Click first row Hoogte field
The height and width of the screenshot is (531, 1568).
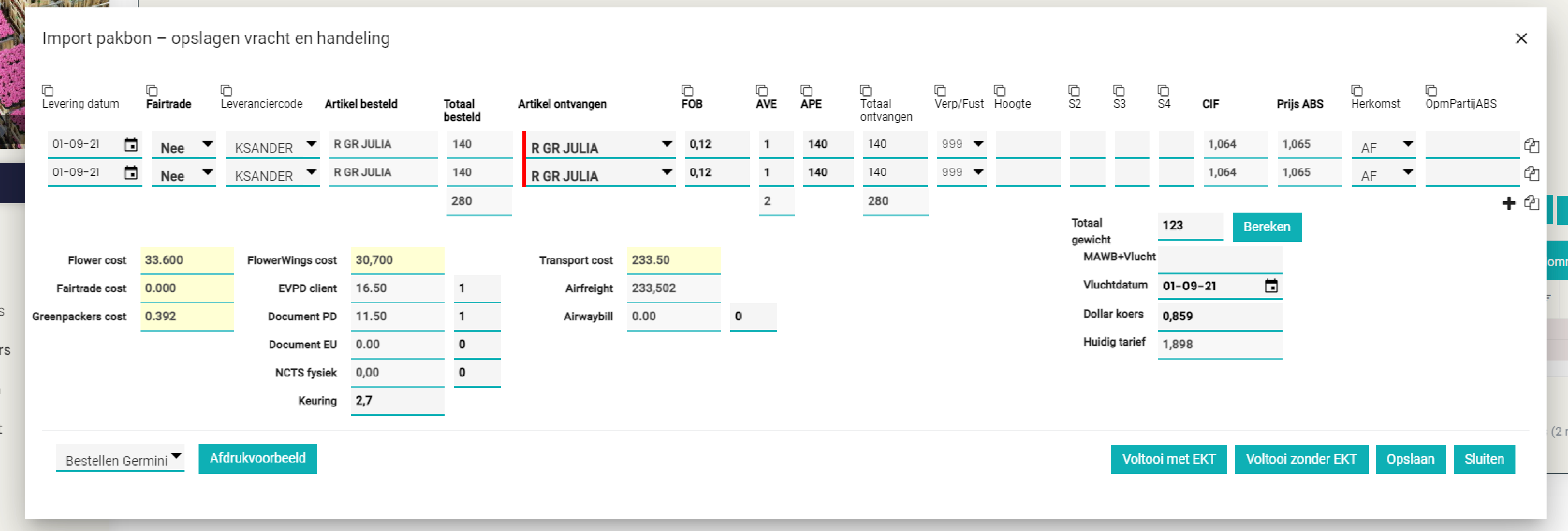[x=1028, y=145]
